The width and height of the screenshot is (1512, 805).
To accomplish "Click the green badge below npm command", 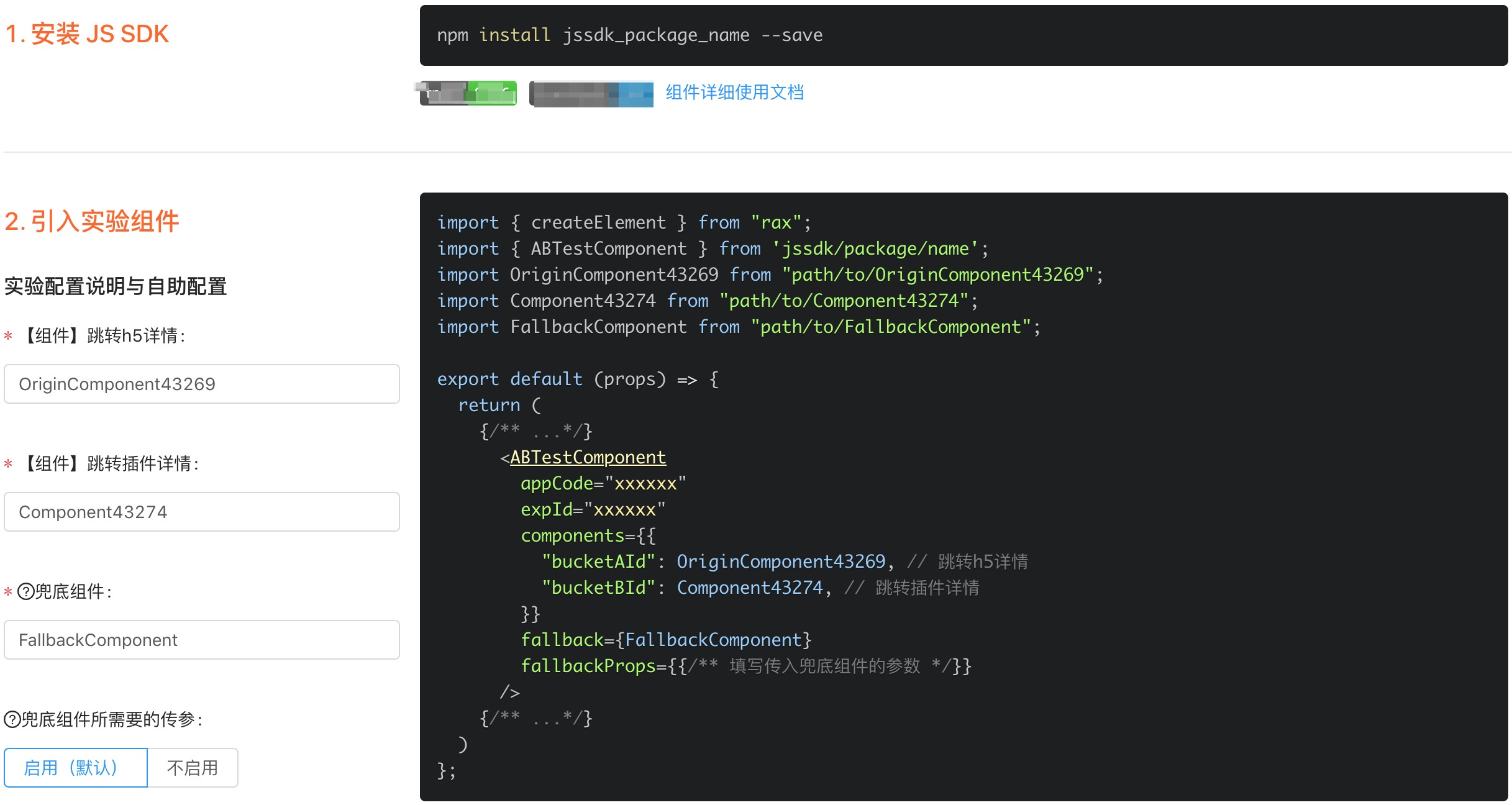I will pos(468,93).
